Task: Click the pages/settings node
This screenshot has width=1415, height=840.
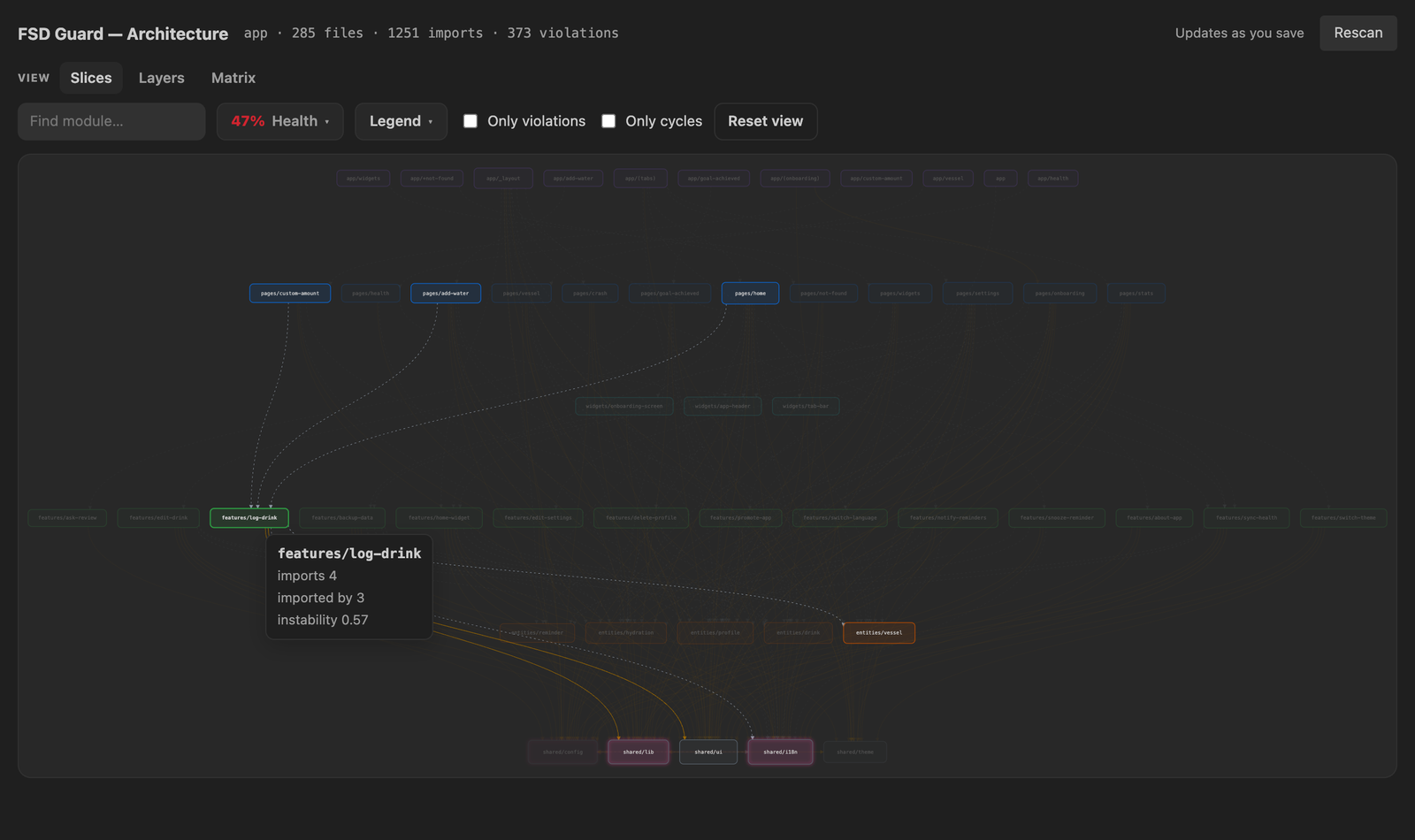Action: (x=977, y=293)
